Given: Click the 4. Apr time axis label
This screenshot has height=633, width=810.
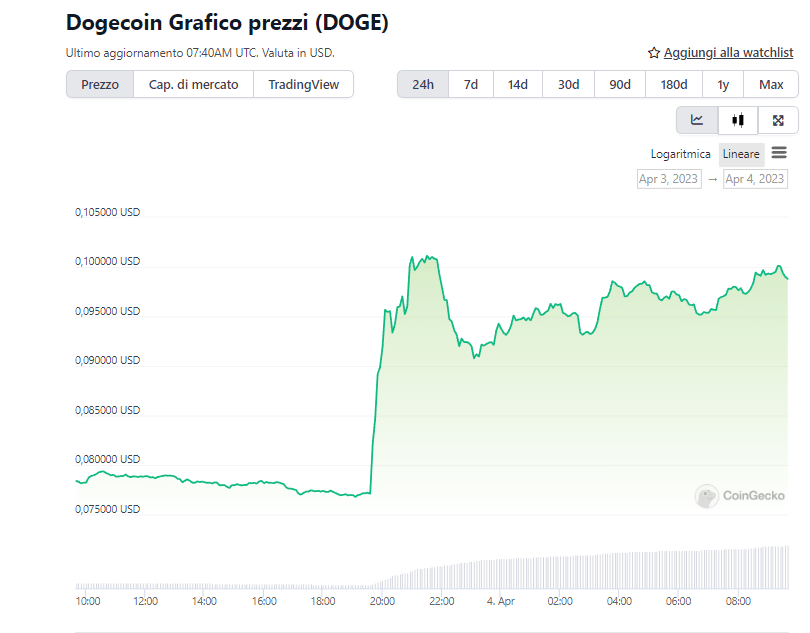Looking at the screenshot, I should point(501,601).
